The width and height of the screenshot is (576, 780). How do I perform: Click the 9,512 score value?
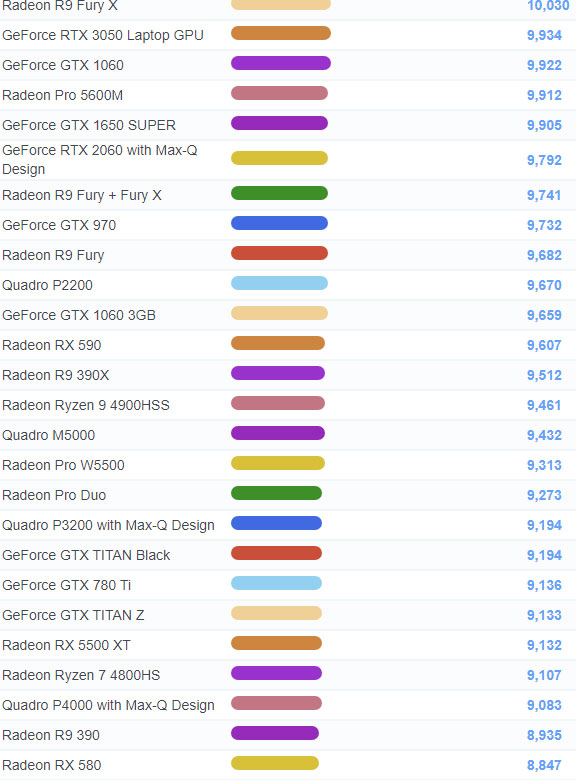(544, 375)
